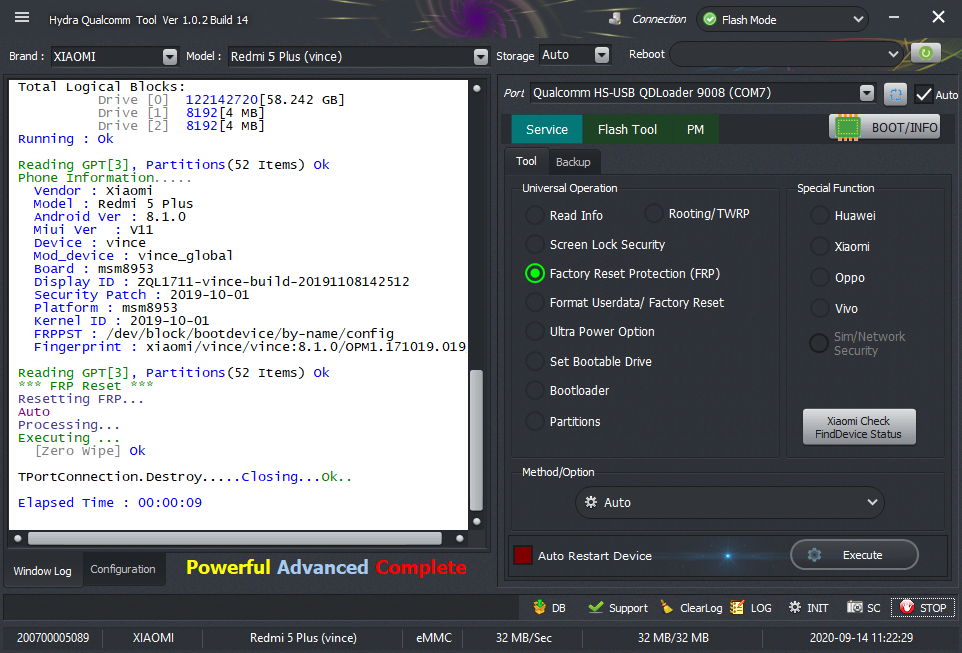Click the eMMC status bar entry
The image size is (962, 653).
[434, 638]
